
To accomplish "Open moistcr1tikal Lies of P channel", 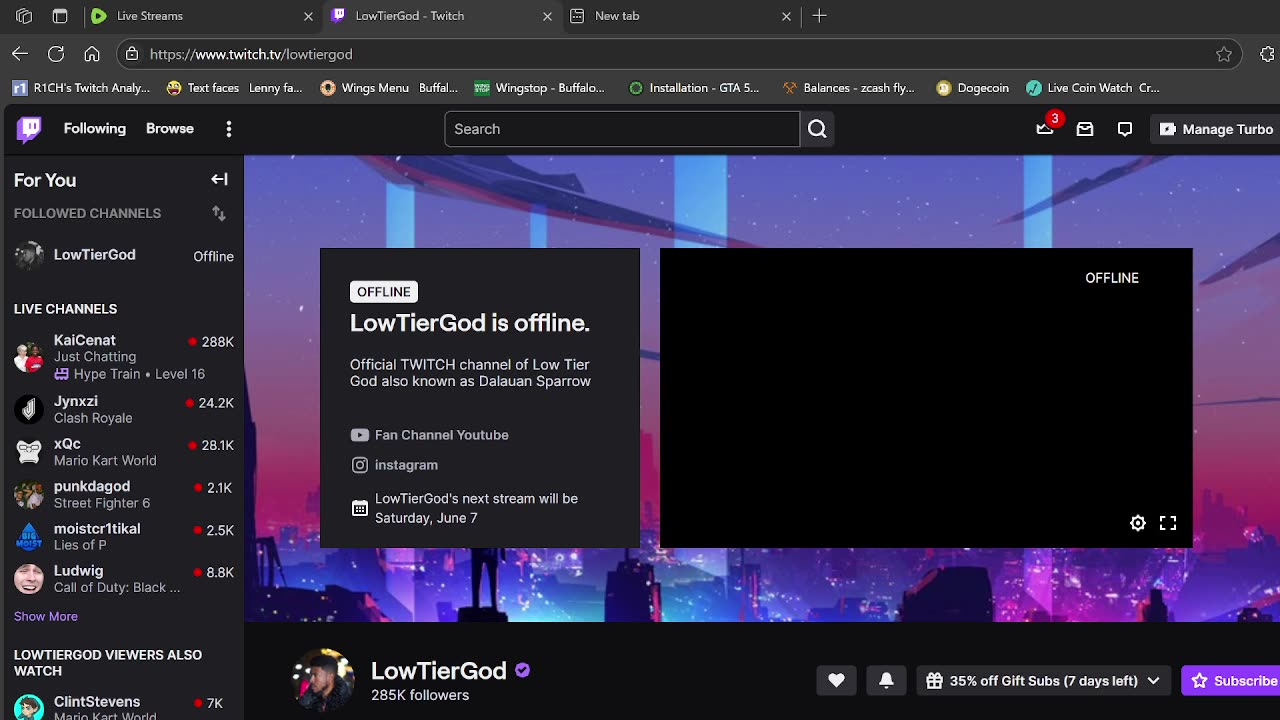I will (x=122, y=536).
